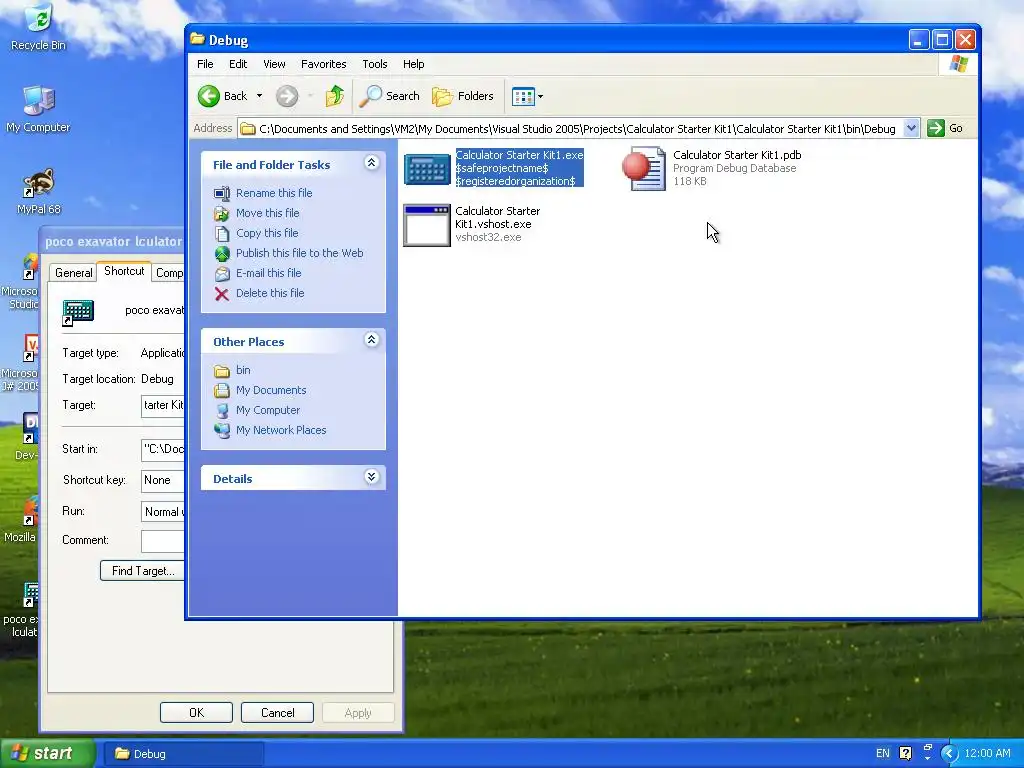Click the greyed Forward arrow button
Viewport: 1024px width, 768px height.
[287, 96]
